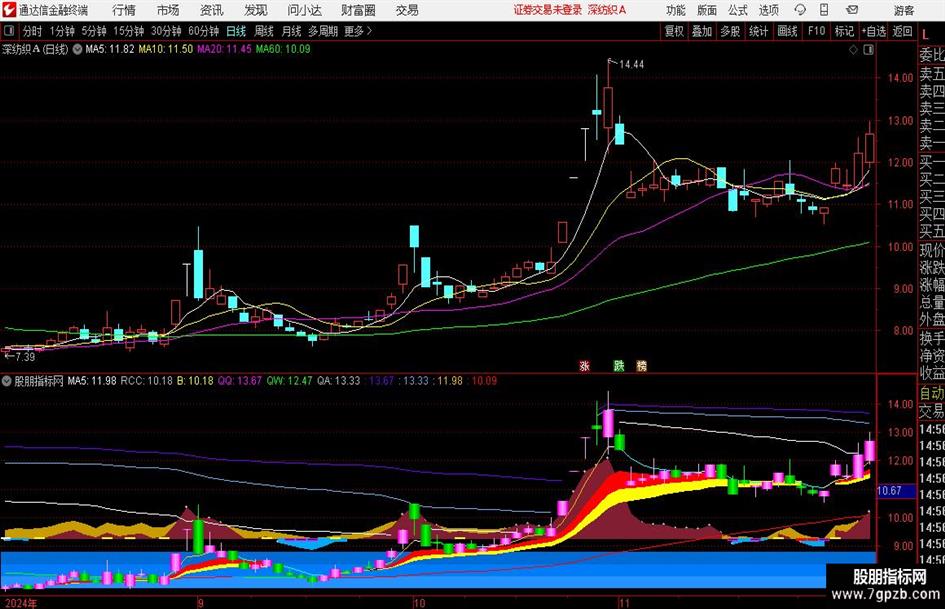Click the 7.39 low price label
The width and height of the screenshot is (945, 609).
pyautogui.click(x=25, y=357)
